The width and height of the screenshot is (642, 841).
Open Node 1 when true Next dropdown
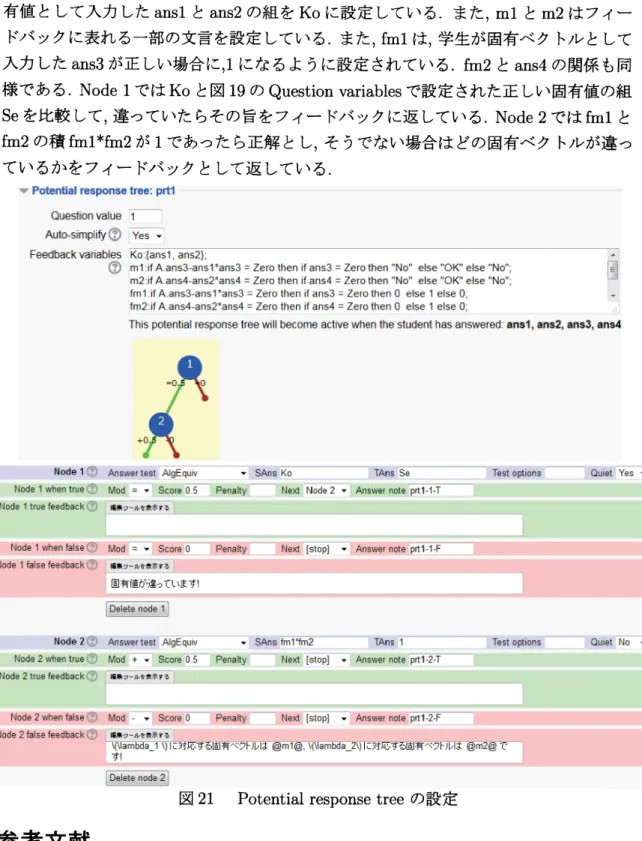pos(327,490)
